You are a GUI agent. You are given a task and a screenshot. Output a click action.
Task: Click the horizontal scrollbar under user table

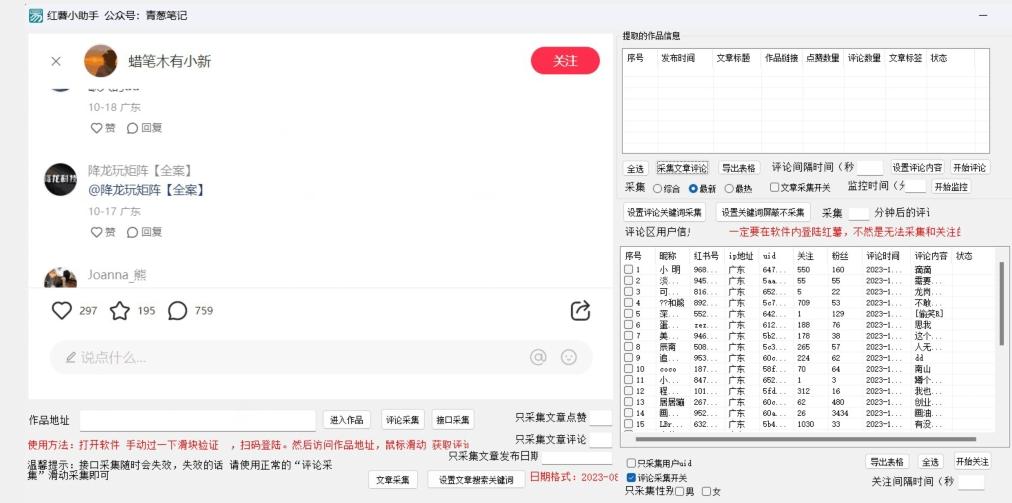(800, 439)
